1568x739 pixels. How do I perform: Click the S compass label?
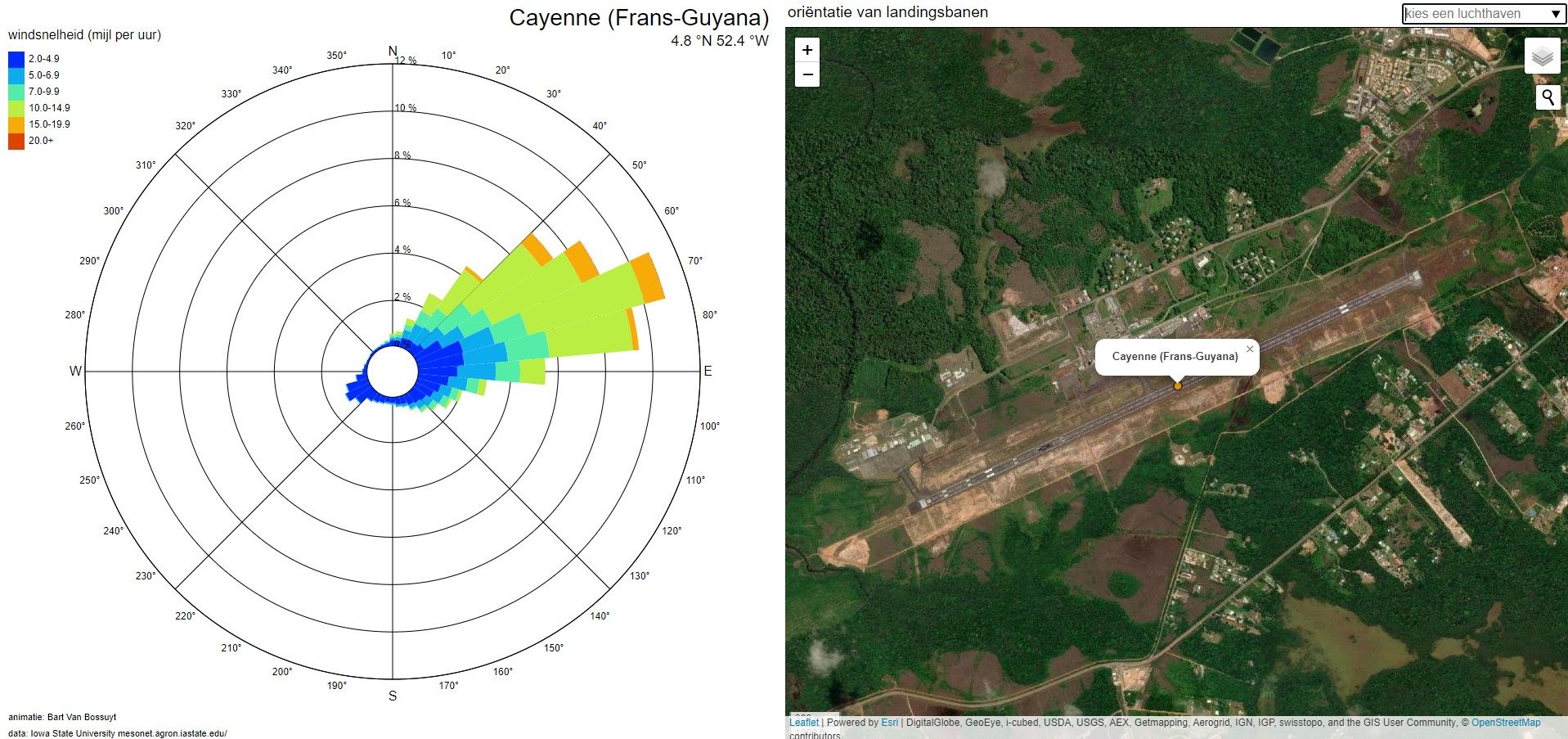pos(393,696)
